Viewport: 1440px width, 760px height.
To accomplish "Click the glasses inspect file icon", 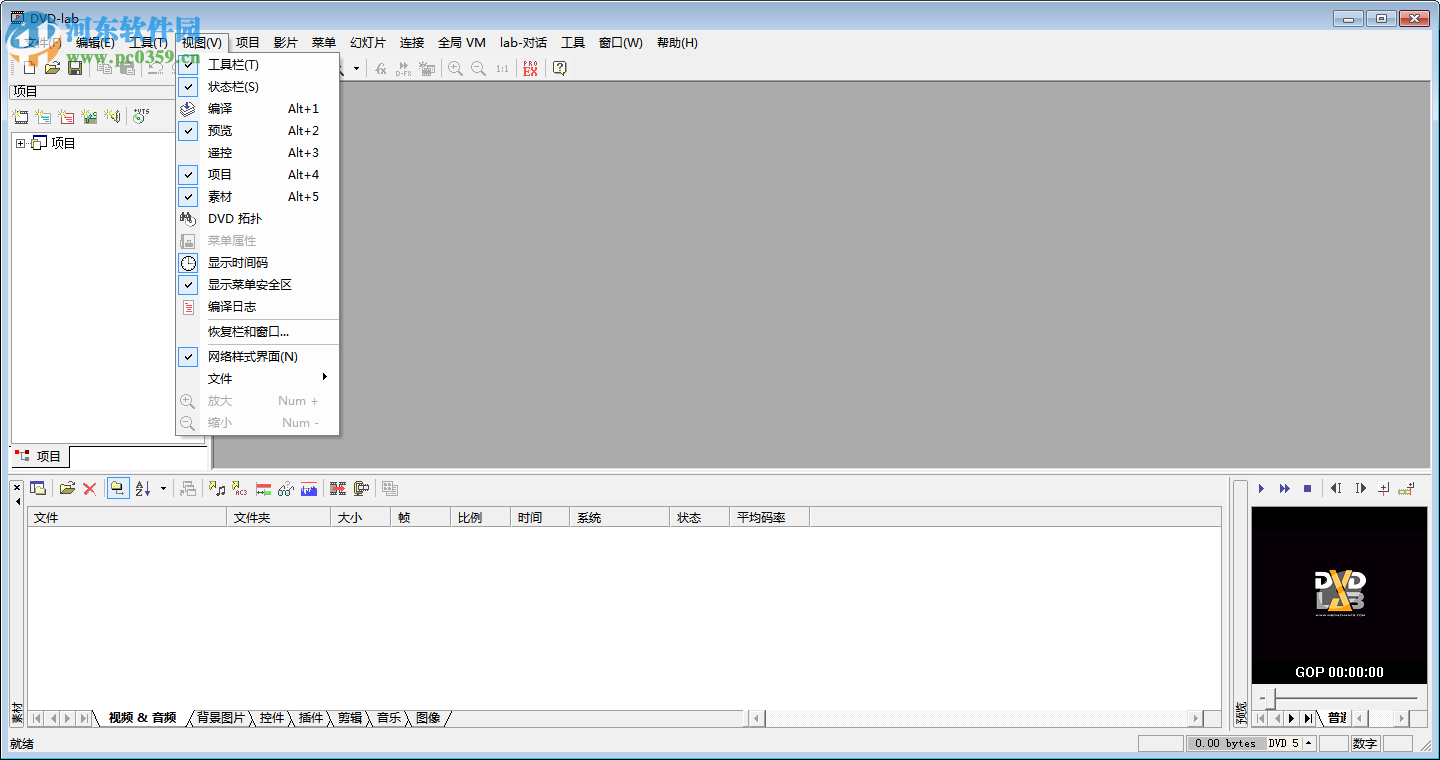I will coord(286,489).
